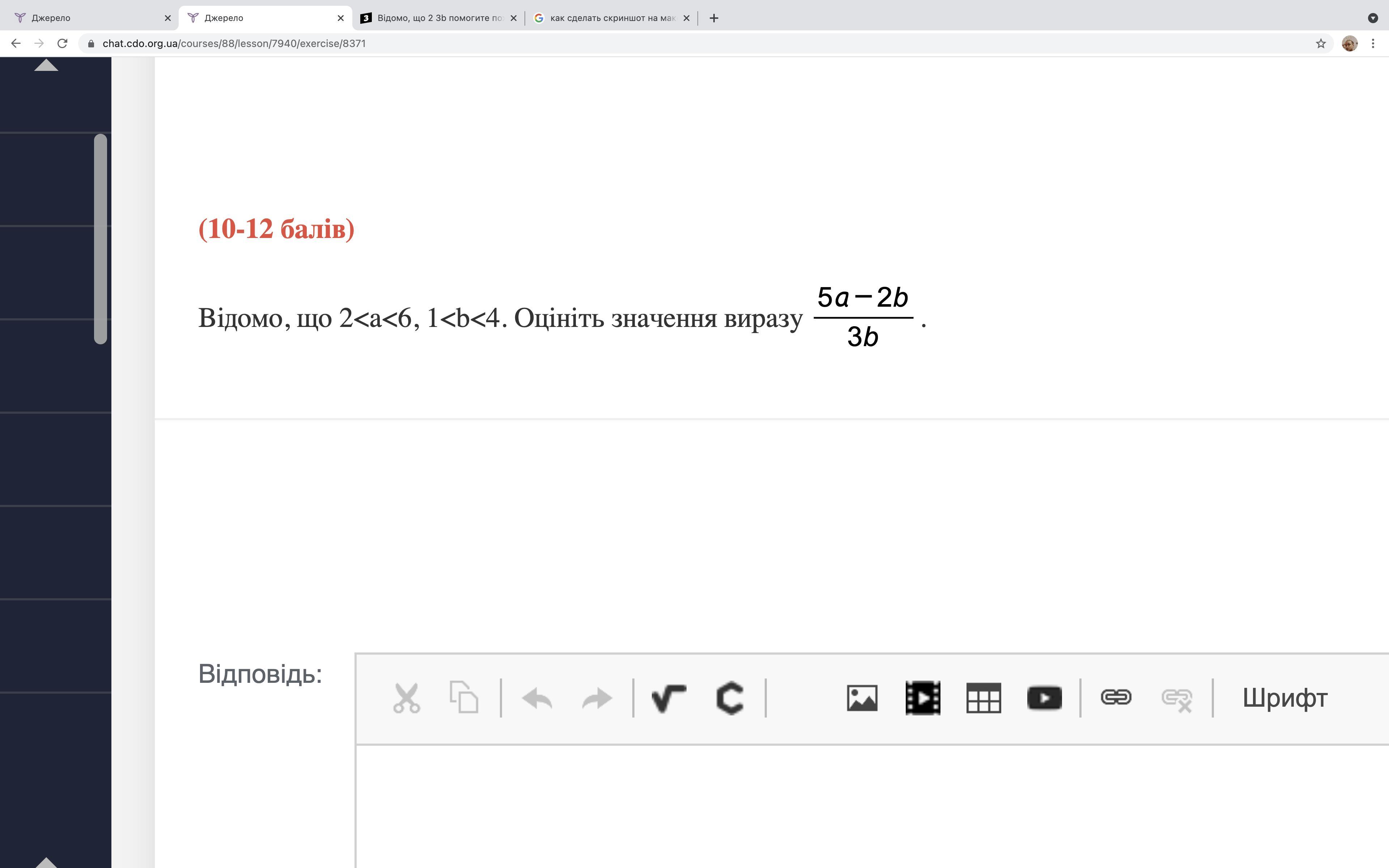Reload the current page
Screen dimensions: 1389x868
(63, 44)
